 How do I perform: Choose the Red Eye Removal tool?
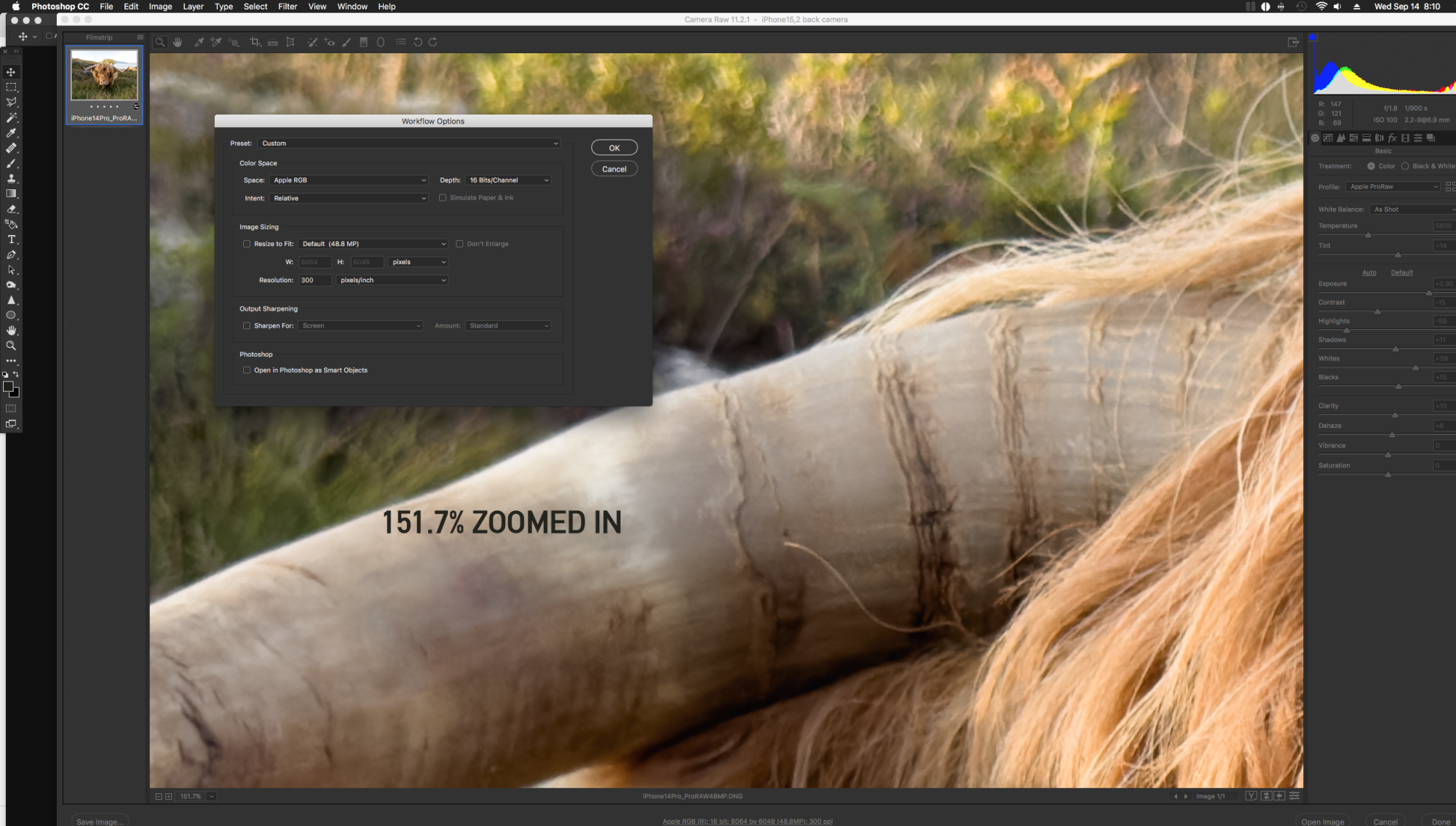pyautogui.click(x=329, y=42)
